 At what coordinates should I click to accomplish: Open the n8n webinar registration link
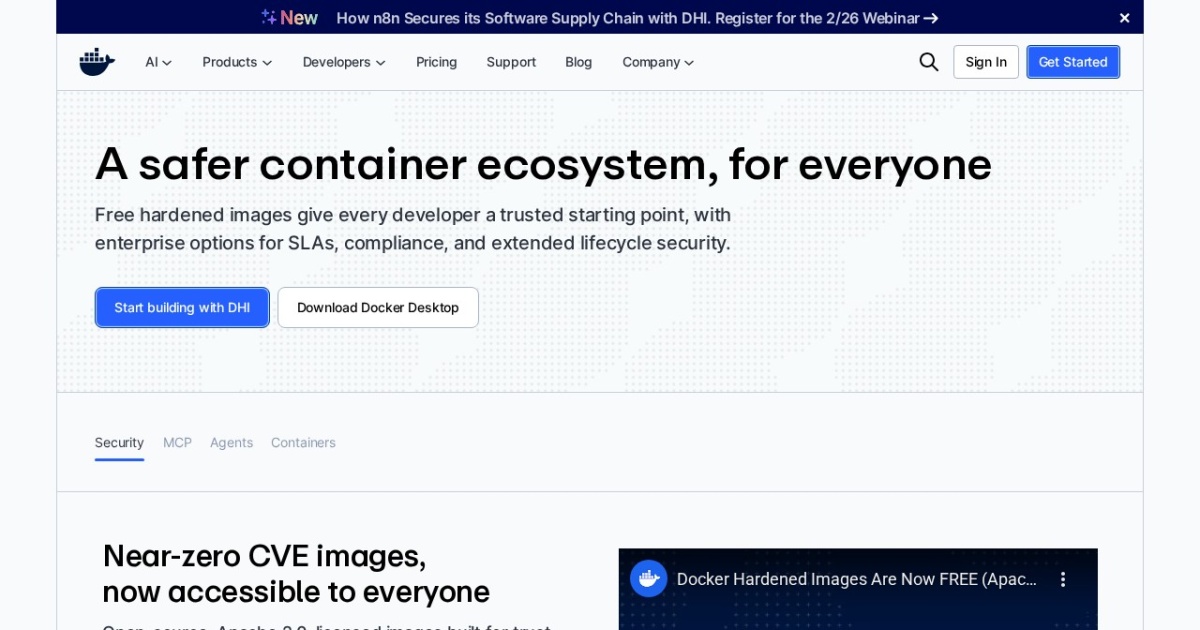point(628,18)
